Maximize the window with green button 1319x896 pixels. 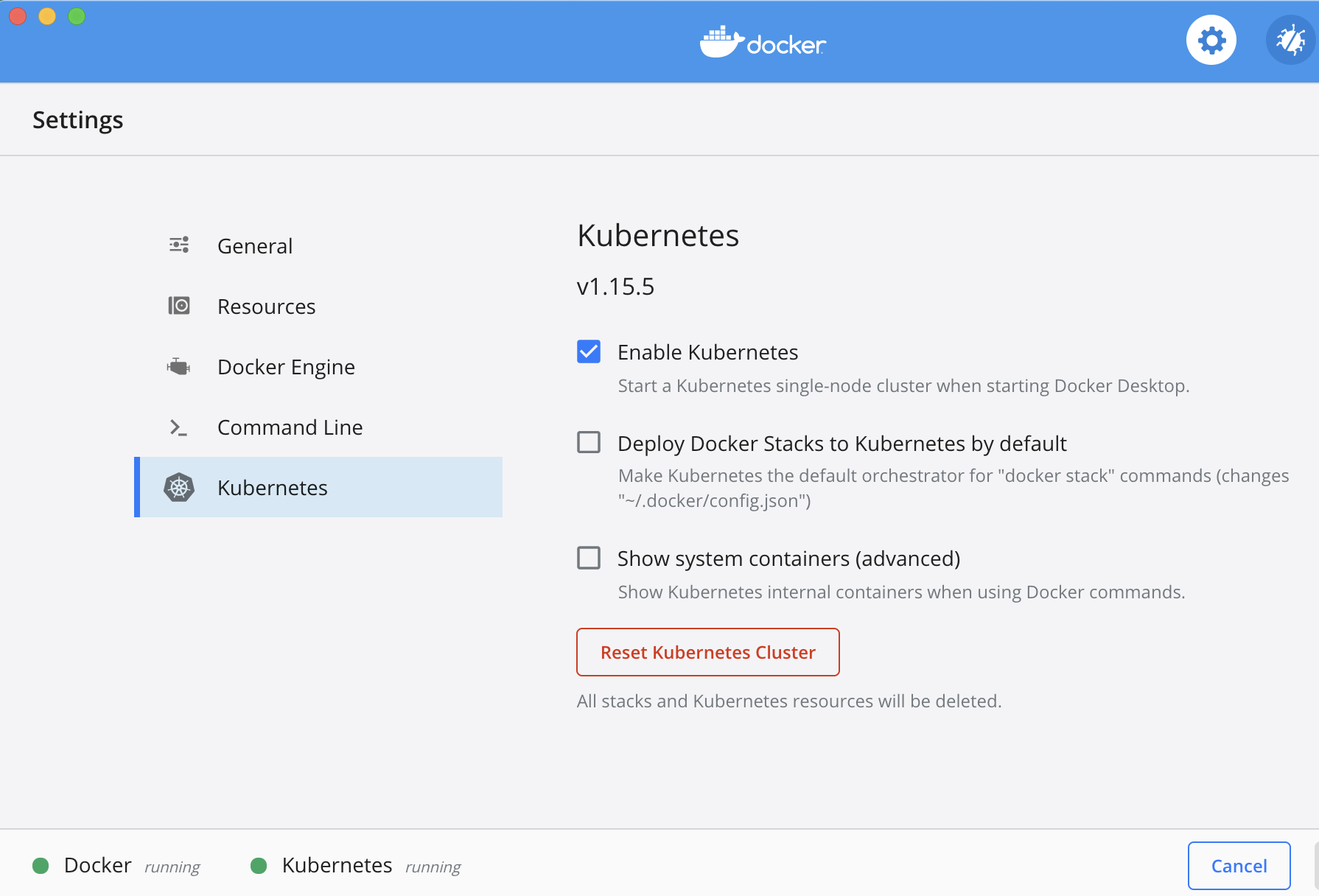[x=77, y=15]
